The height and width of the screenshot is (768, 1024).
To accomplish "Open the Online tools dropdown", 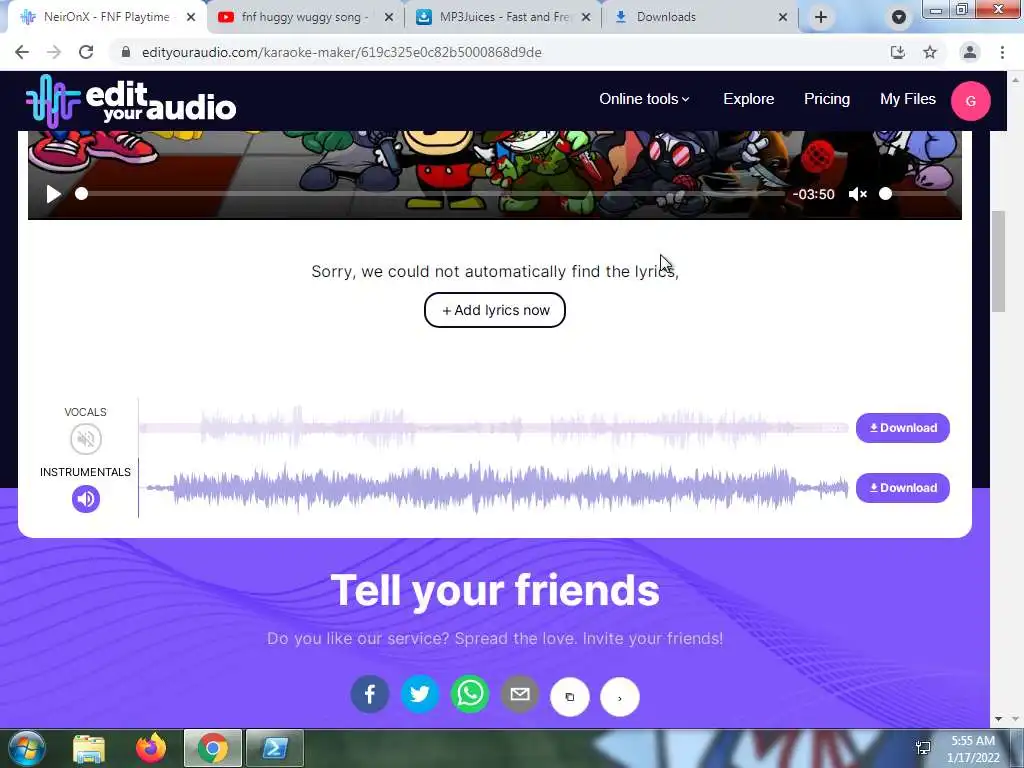I will click(x=644, y=99).
